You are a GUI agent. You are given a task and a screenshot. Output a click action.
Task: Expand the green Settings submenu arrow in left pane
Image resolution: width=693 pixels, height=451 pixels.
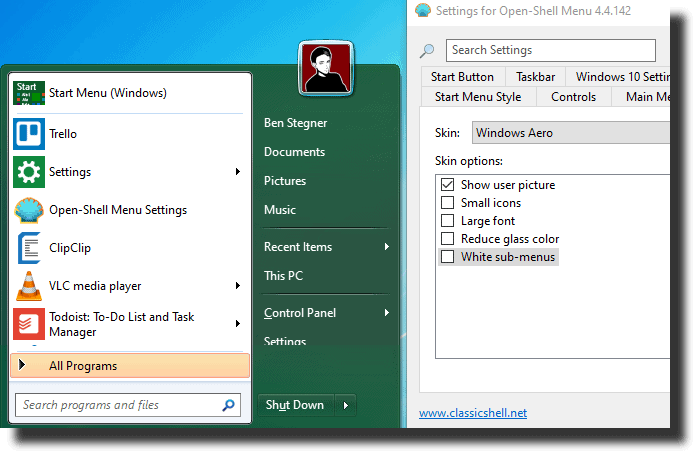238,172
